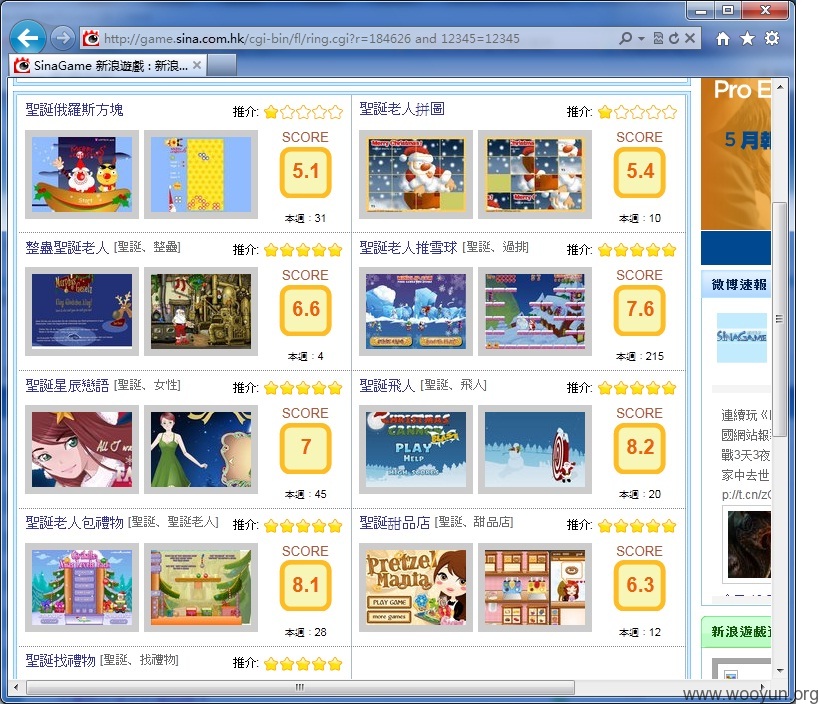Click the 6.6 score badge
Viewport: 819px width, 704px height.
(306, 310)
